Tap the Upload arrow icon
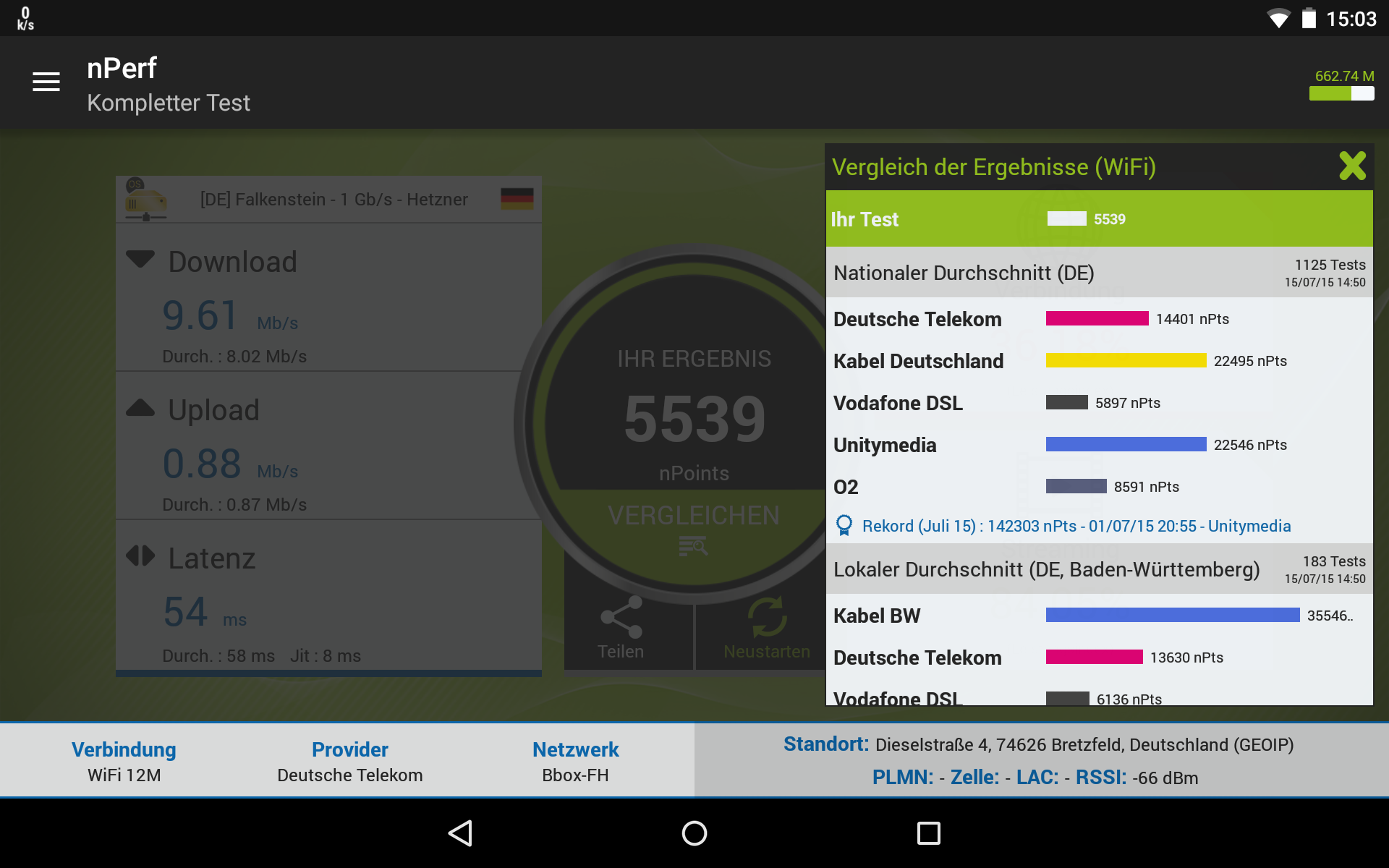This screenshot has height=868, width=1389. pos(140,408)
